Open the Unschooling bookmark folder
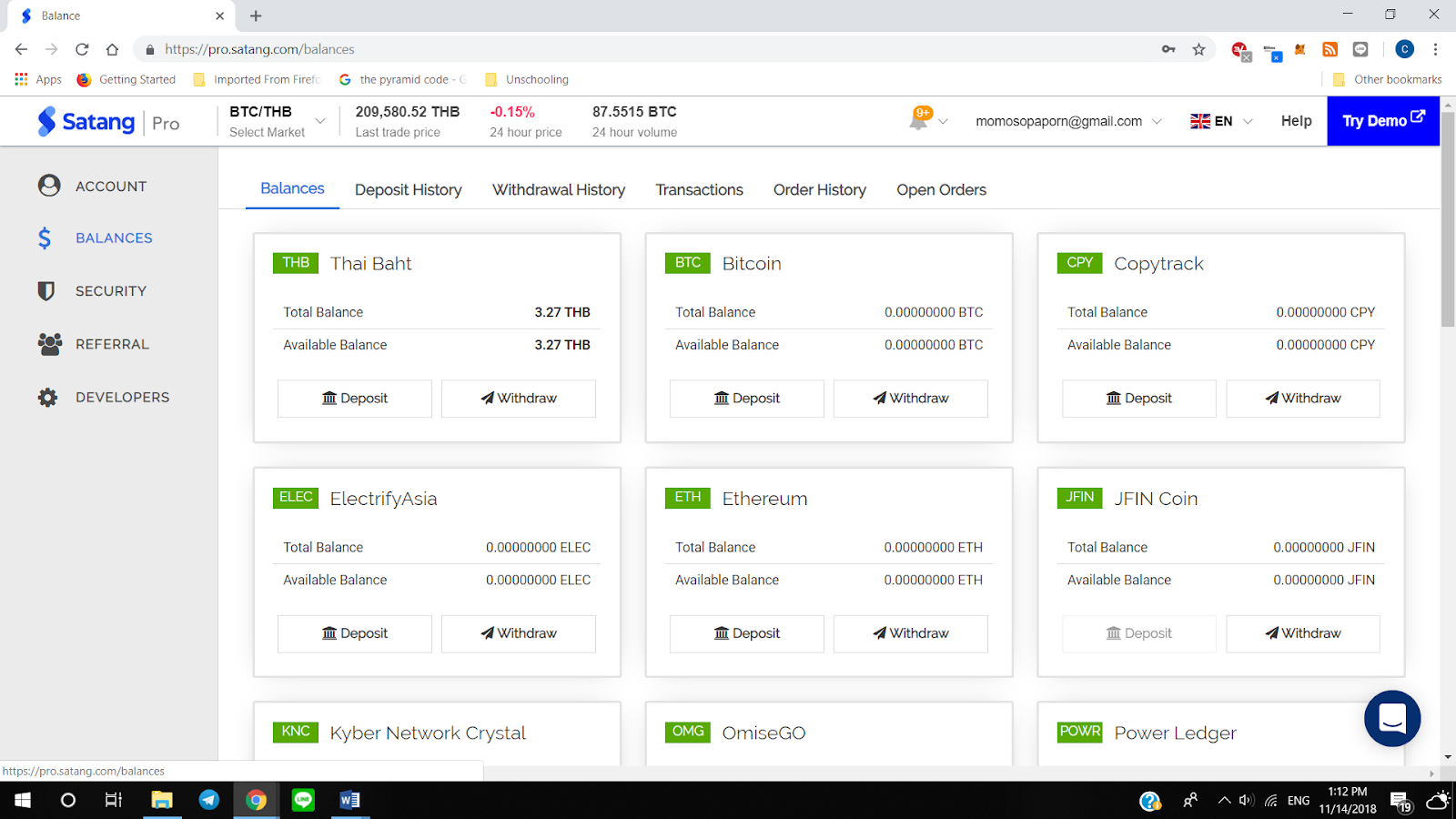Image resolution: width=1456 pixels, height=819 pixels. pyautogui.click(x=528, y=79)
